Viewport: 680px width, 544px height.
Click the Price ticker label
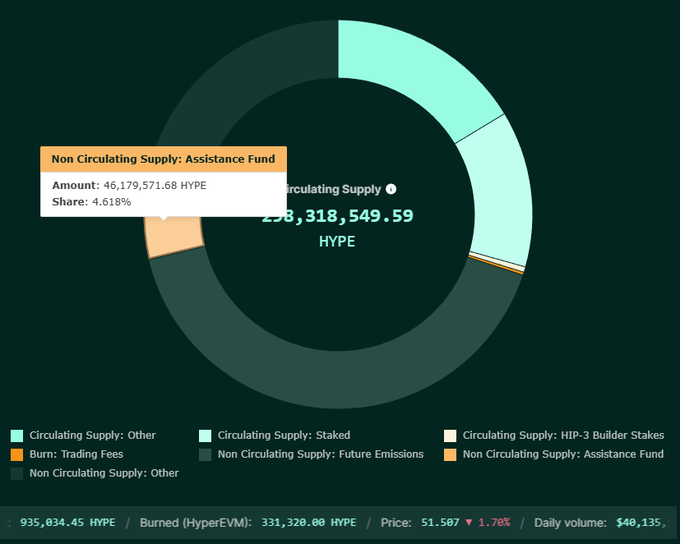pos(396,522)
